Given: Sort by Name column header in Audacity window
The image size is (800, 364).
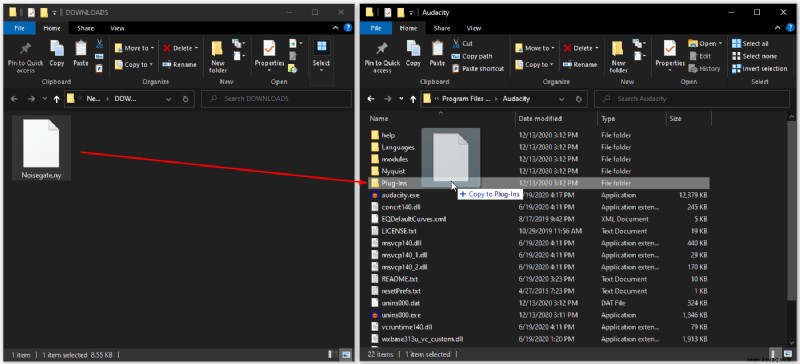Looking at the screenshot, I should click(x=440, y=118).
